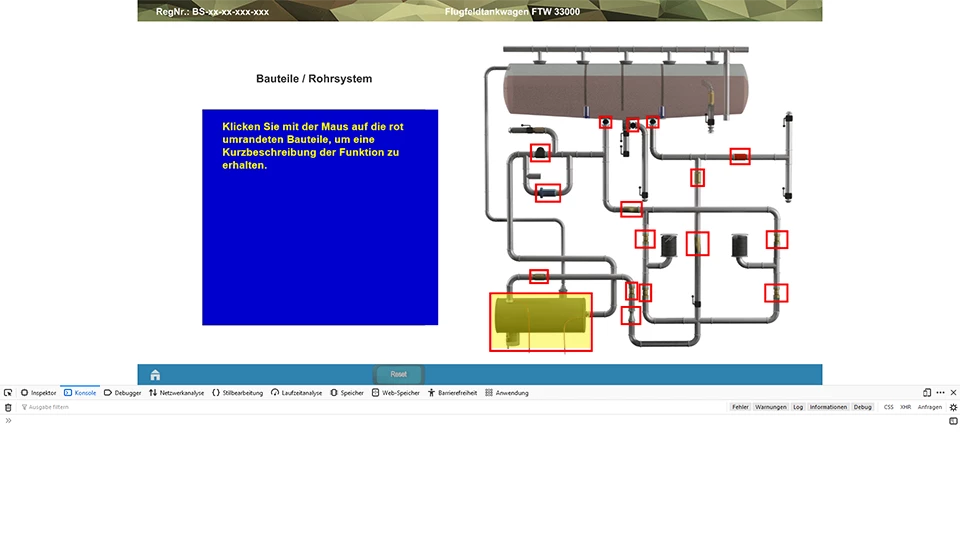The width and height of the screenshot is (960, 540).
Task: Toggle the CSS console filter
Action: (x=888, y=407)
